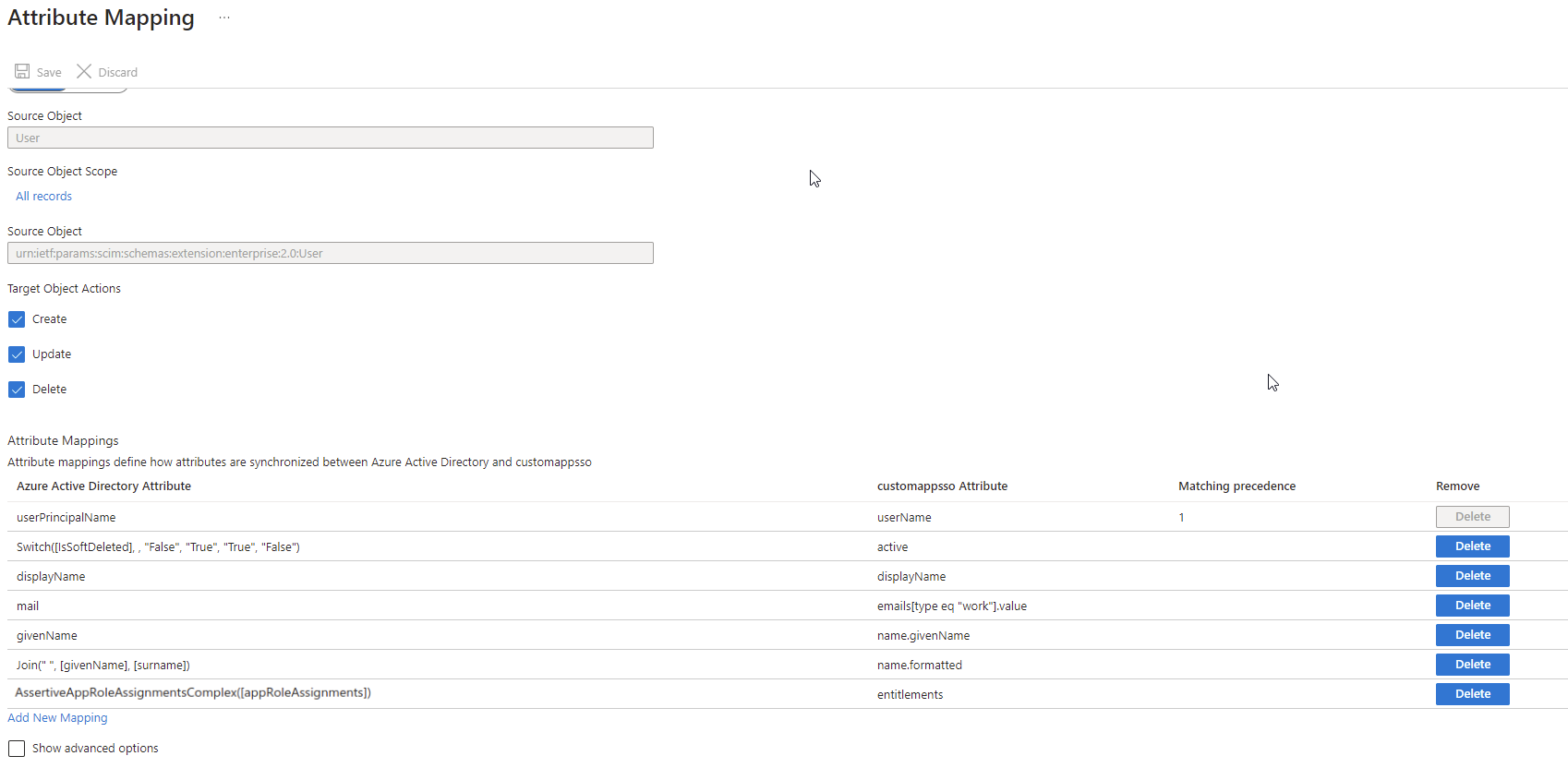Uncheck the Create target action checkbox

click(17, 319)
